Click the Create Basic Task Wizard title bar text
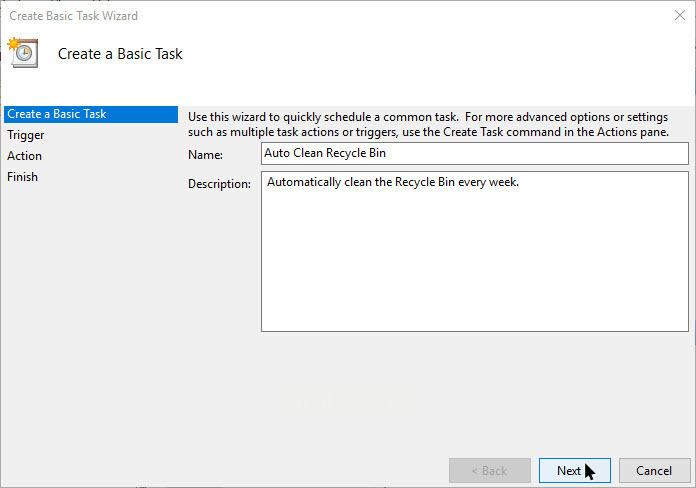Screen dimensions: 696x488 [74, 16]
